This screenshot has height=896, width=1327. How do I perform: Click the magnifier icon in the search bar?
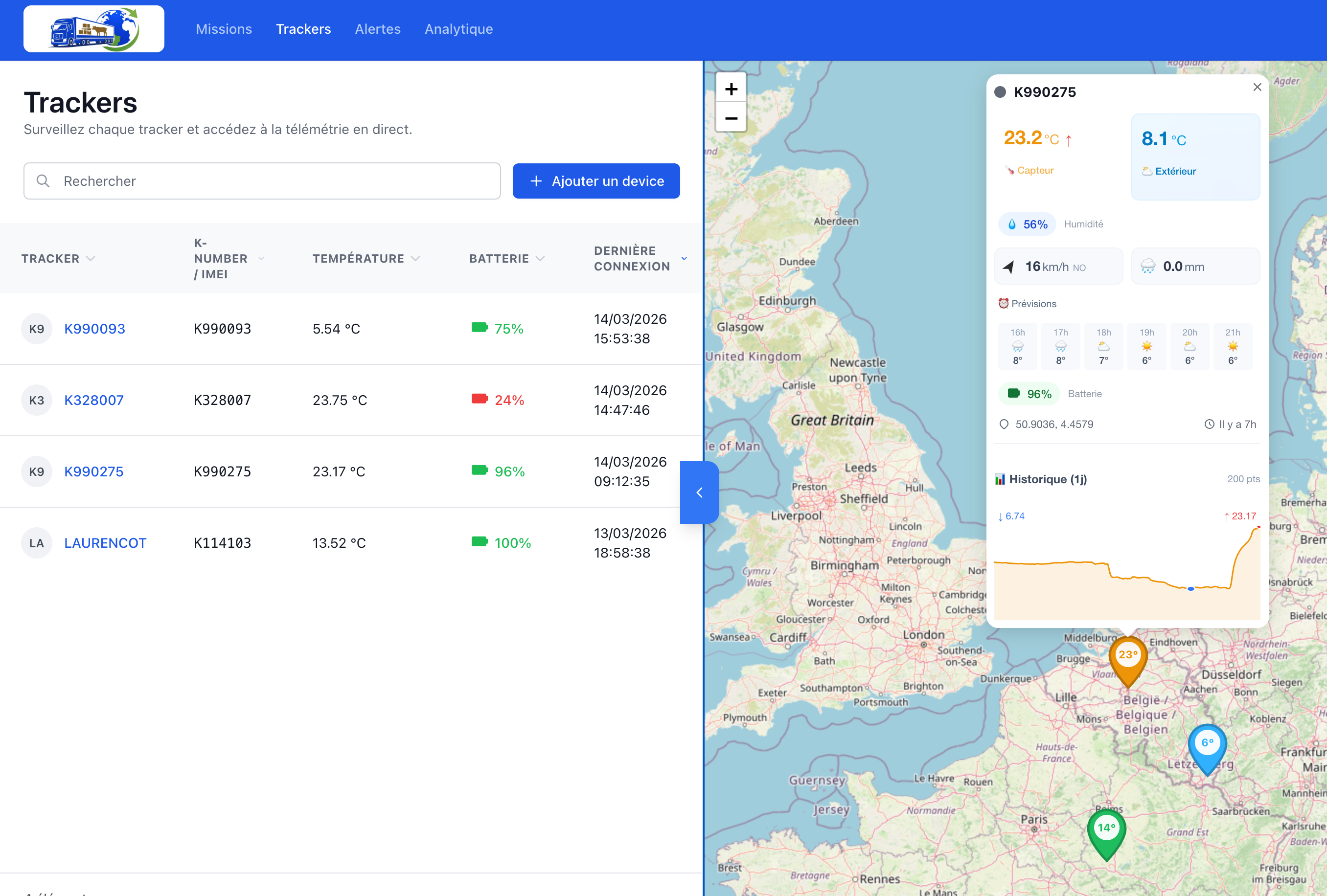pos(44,181)
